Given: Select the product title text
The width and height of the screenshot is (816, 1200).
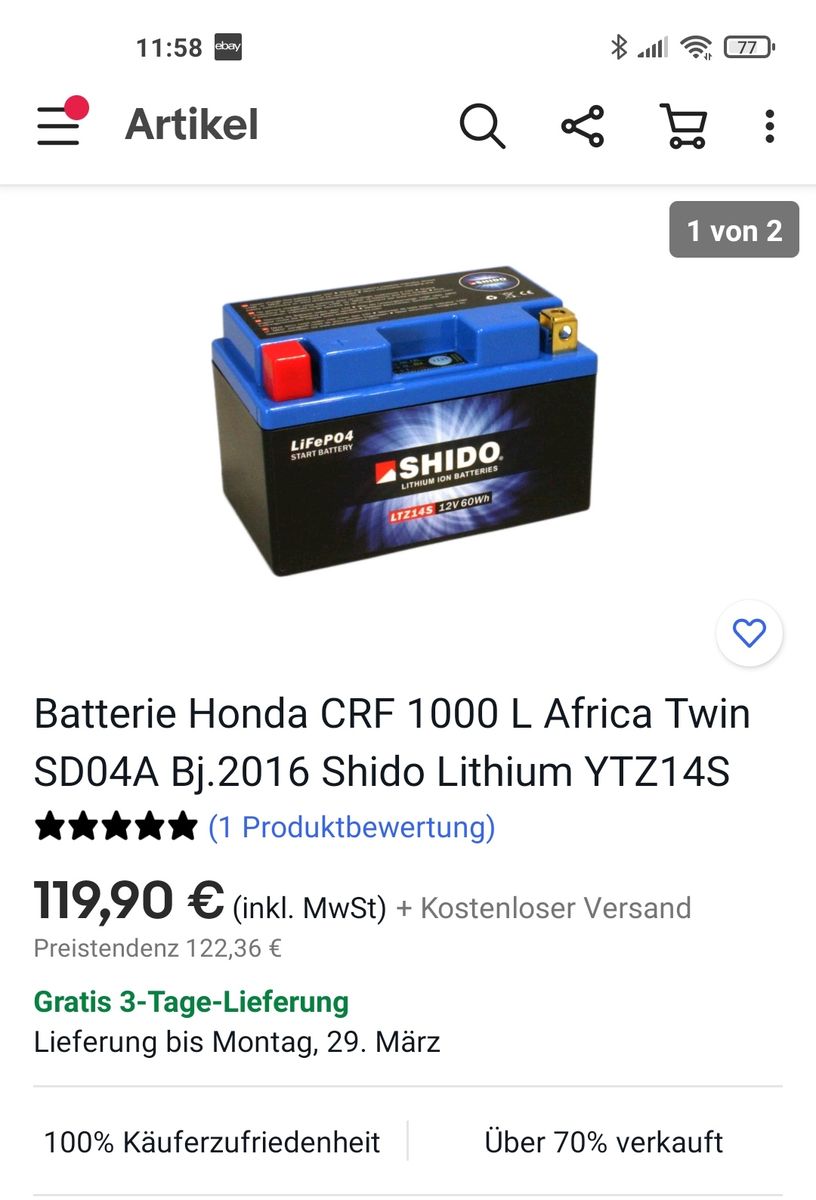Looking at the screenshot, I should pyautogui.click(x=392, y=742).
